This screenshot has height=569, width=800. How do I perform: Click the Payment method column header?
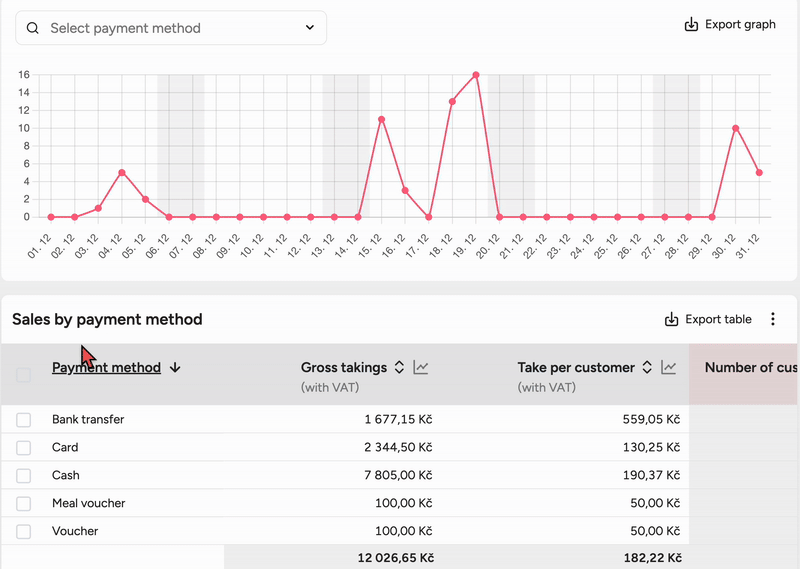click(106, 368)
